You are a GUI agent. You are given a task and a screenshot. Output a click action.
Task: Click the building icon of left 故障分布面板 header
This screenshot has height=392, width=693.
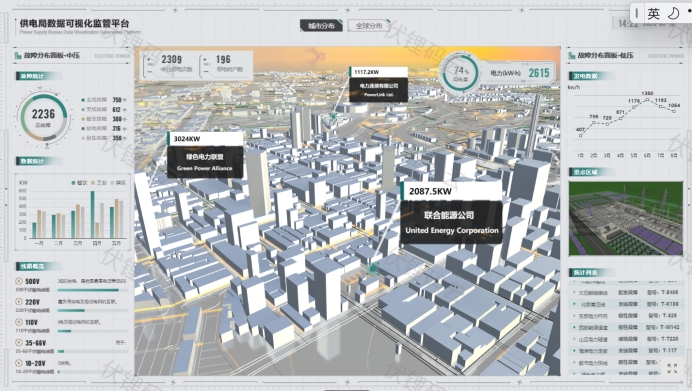coord(18,55)
